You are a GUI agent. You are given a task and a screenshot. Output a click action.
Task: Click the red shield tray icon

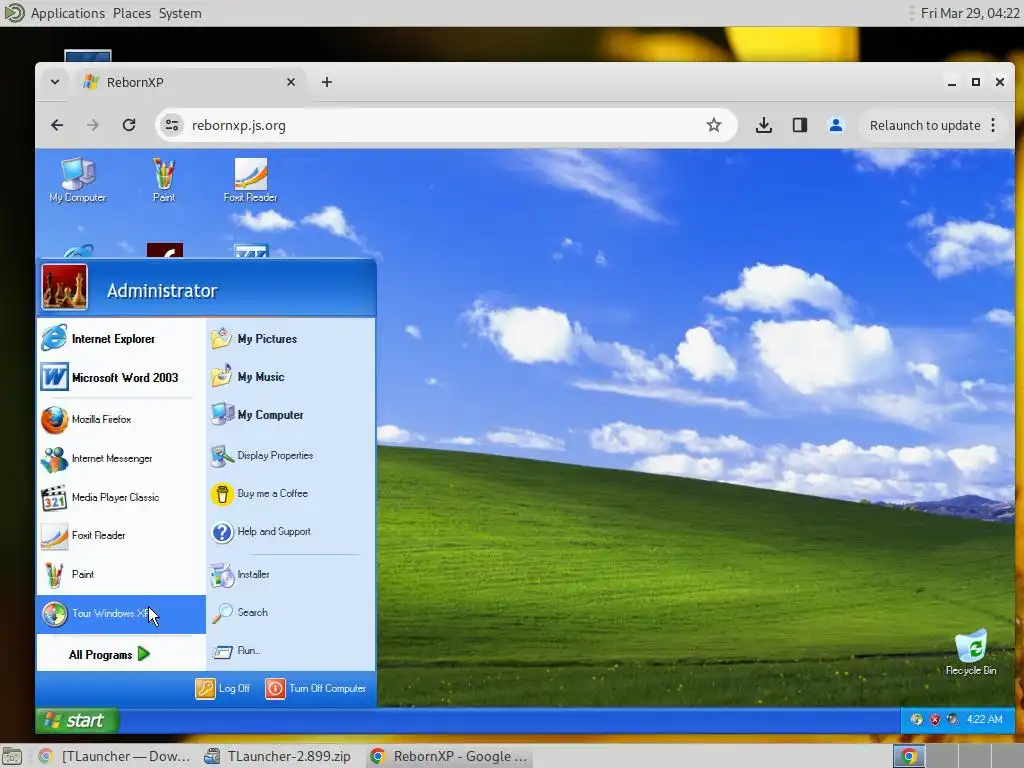(935, 720)
